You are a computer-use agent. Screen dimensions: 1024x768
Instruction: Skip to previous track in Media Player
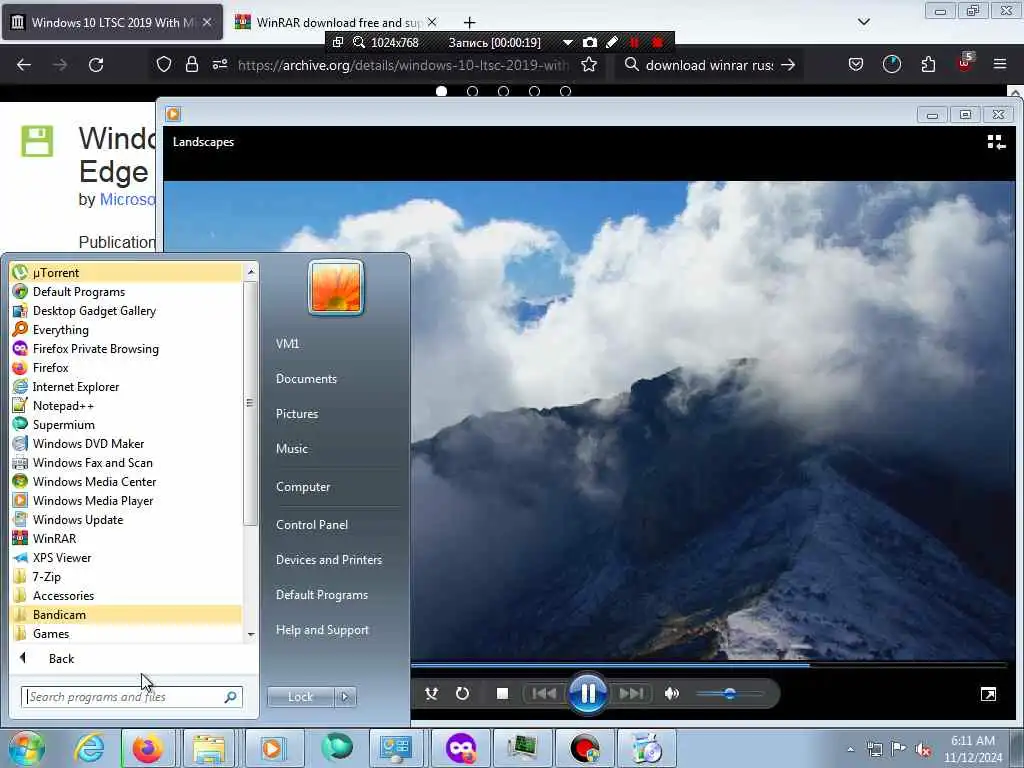(x=544, y=694)
